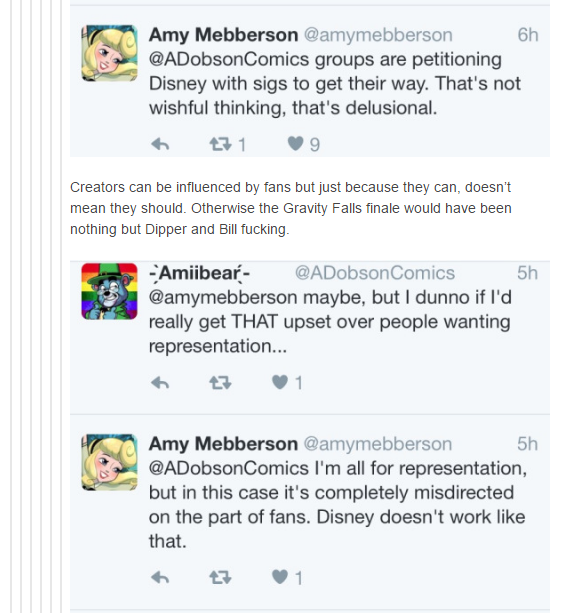This screenshot has height=613, width=561.
Task: Open the 6h timestamp on the first tweet
Action: tap(528, 35)
